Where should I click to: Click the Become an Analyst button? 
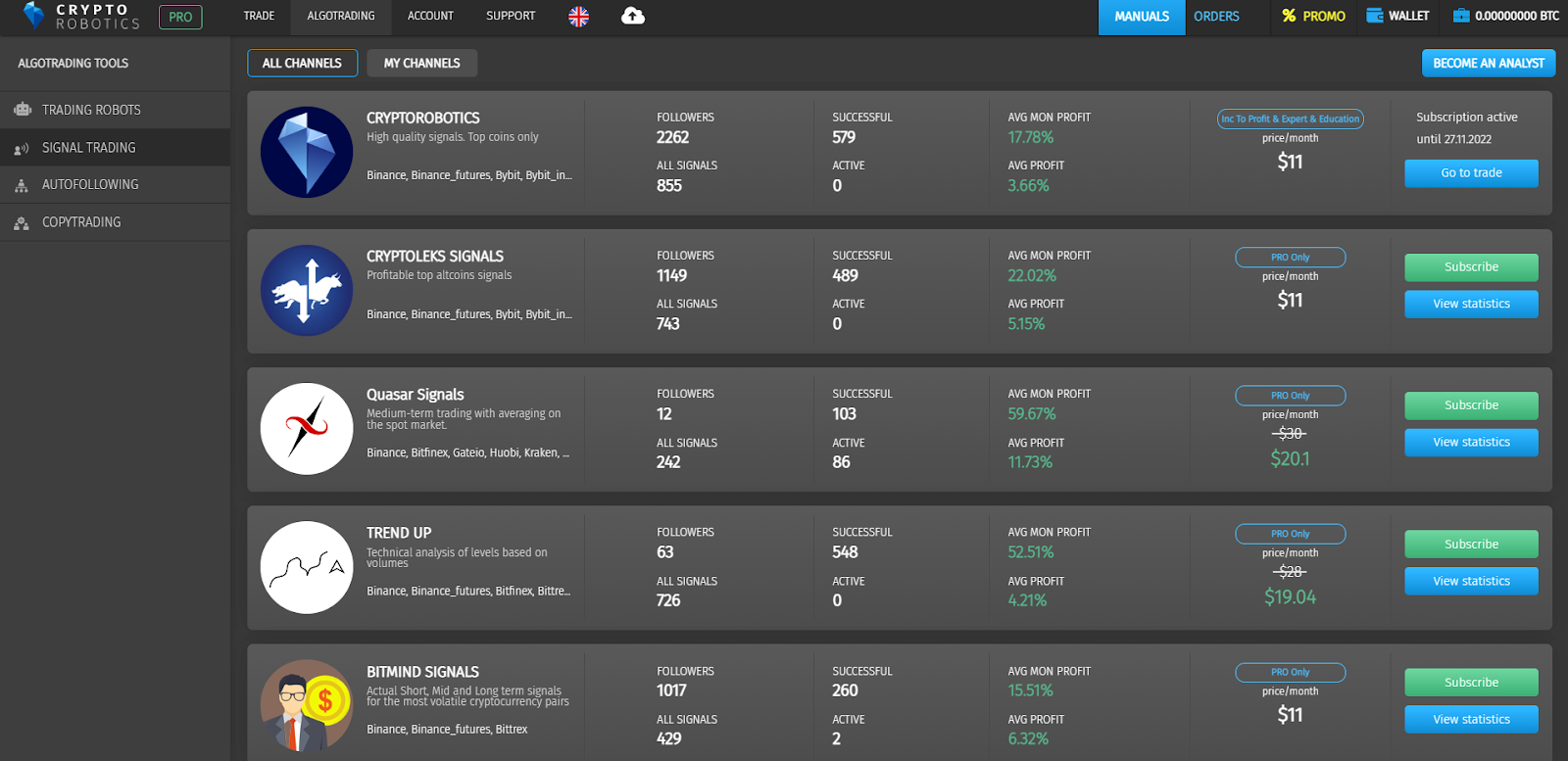[1489, 63]
